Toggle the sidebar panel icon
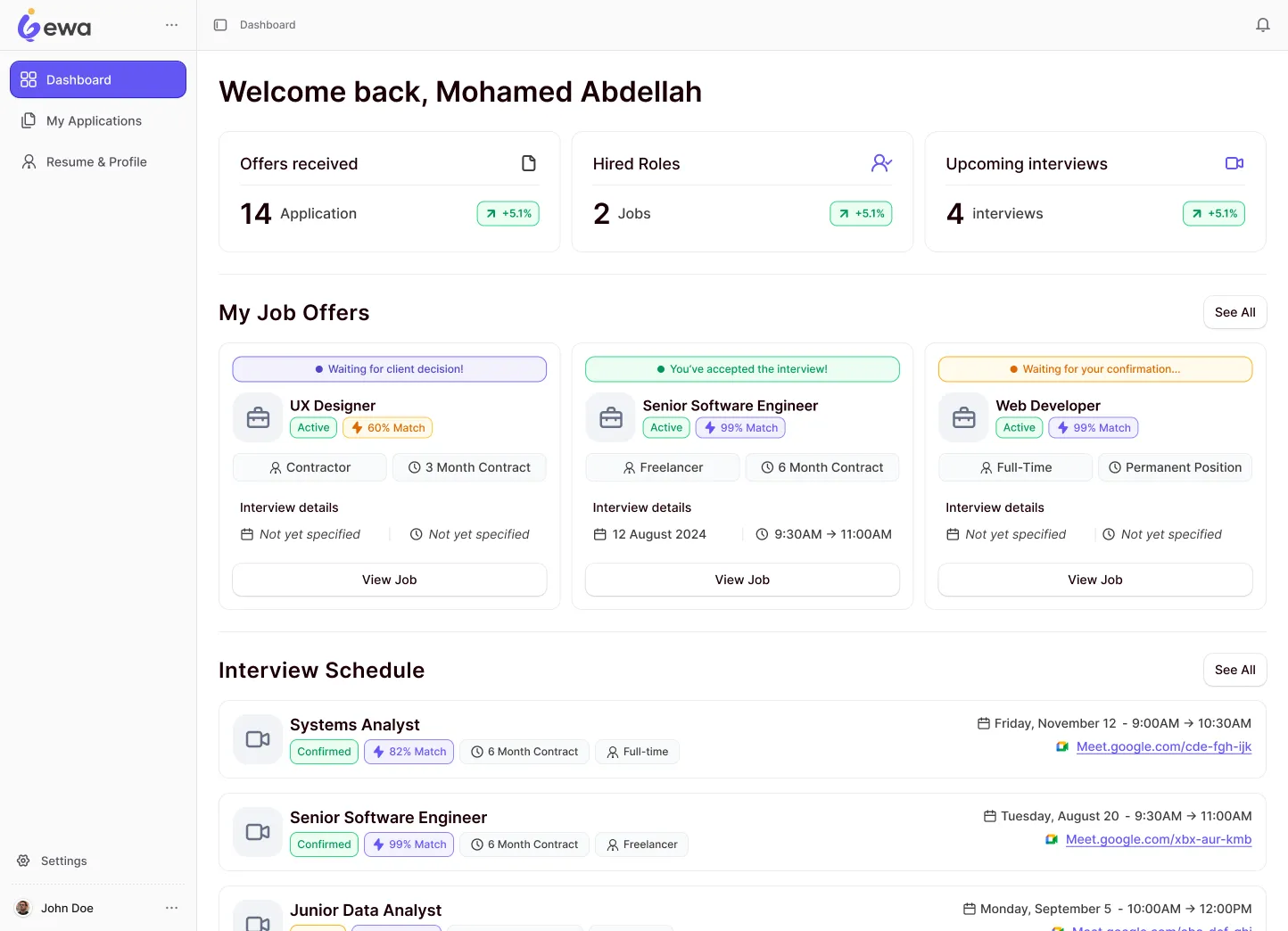 click(x=220, y=25)
